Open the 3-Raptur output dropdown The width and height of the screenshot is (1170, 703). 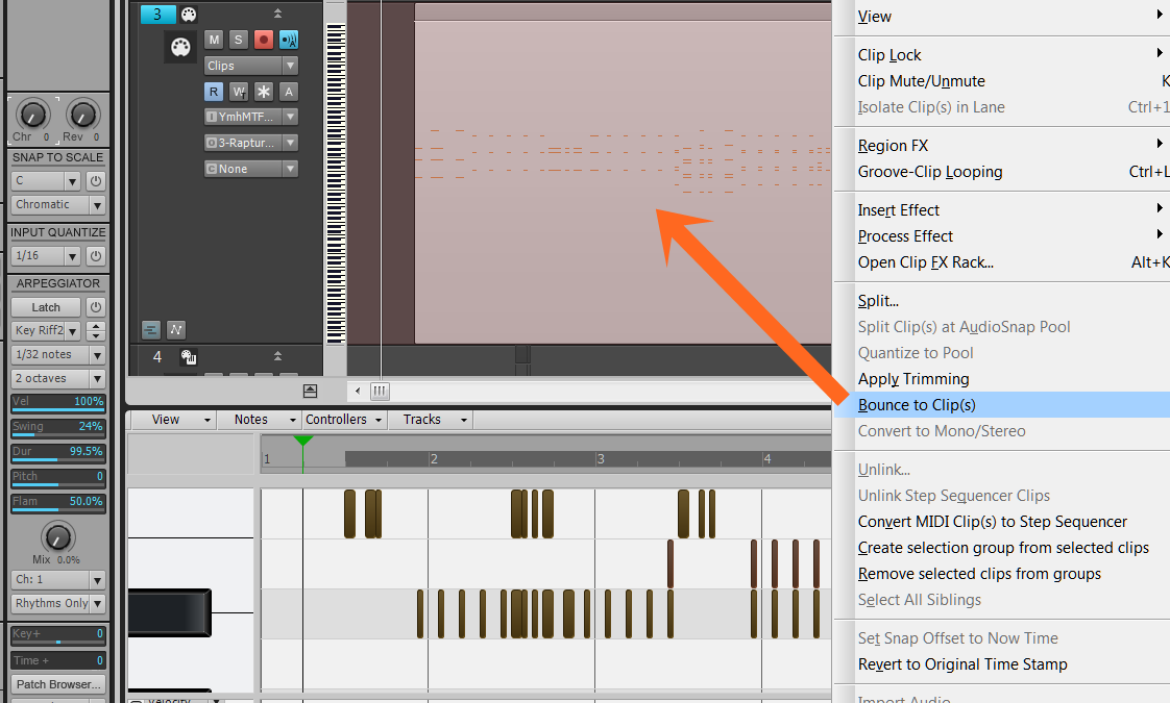[x=251, y=143]
